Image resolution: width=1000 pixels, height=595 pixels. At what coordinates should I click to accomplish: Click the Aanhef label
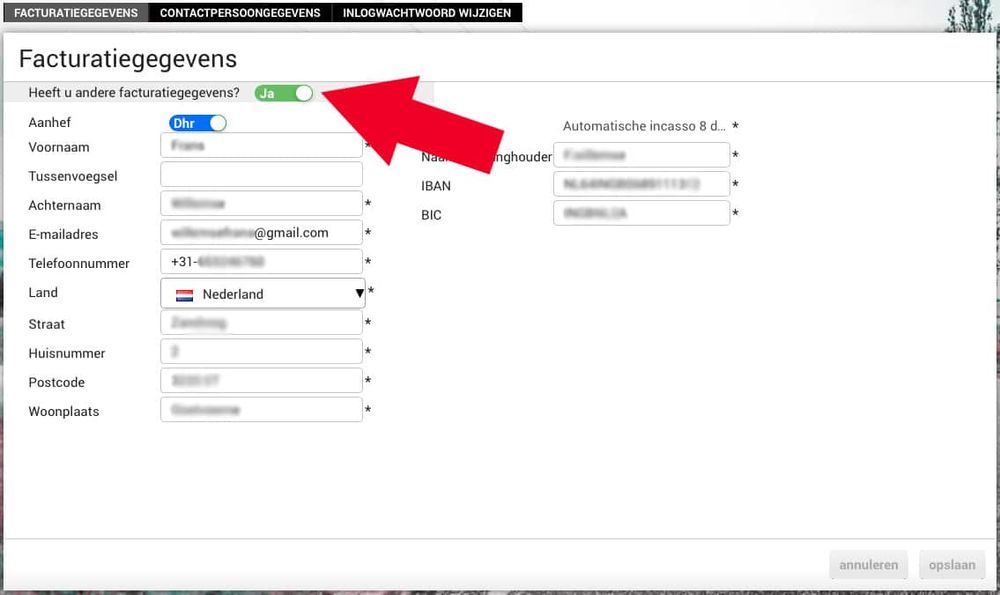(50, 122)
